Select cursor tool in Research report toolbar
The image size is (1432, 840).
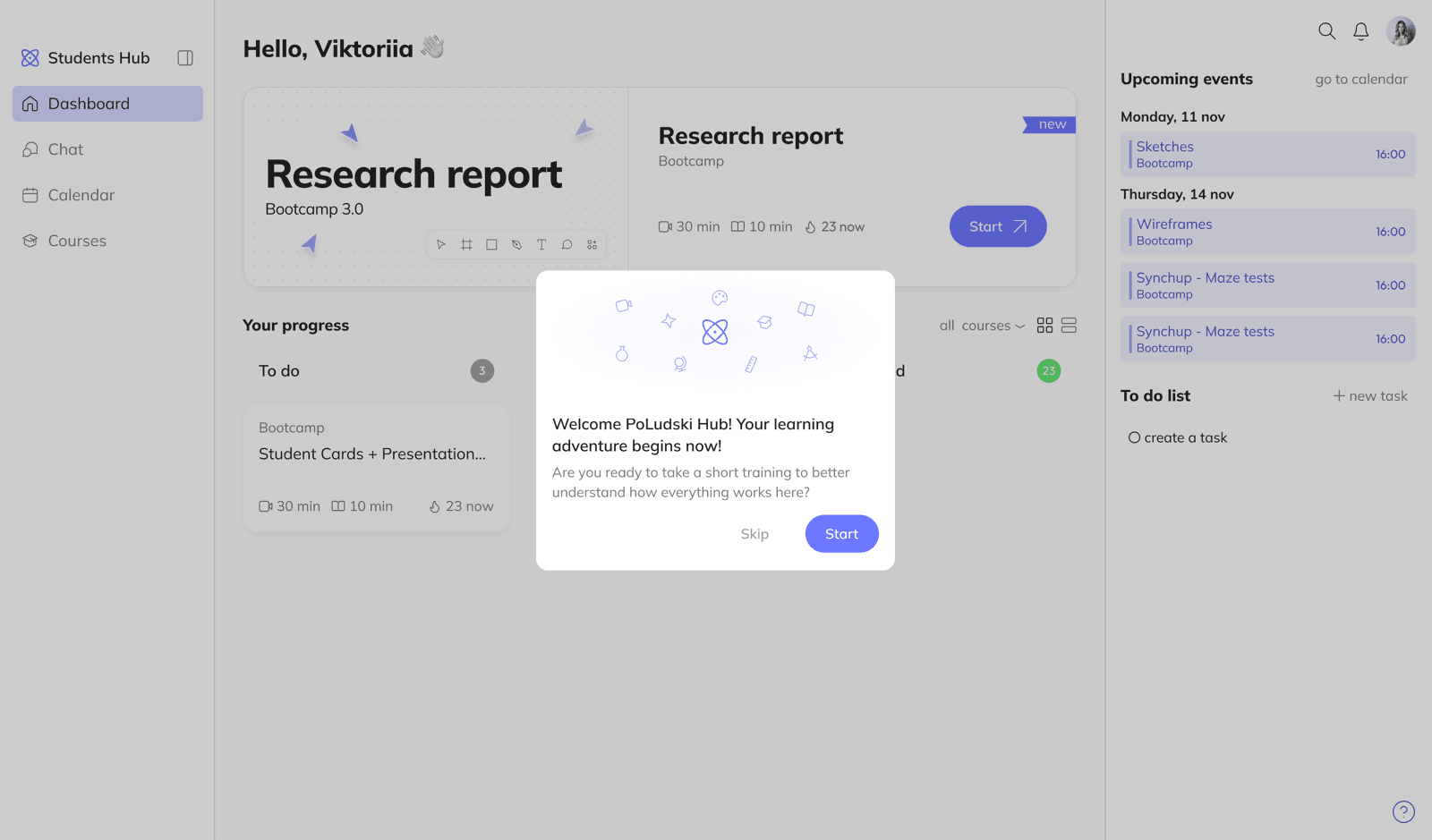pyautogui.click(x=441, y=244)
